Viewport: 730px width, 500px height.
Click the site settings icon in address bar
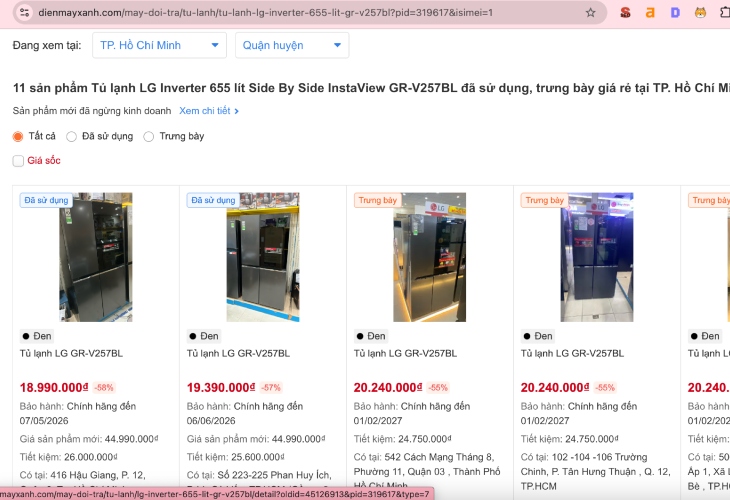click(24, 13)
